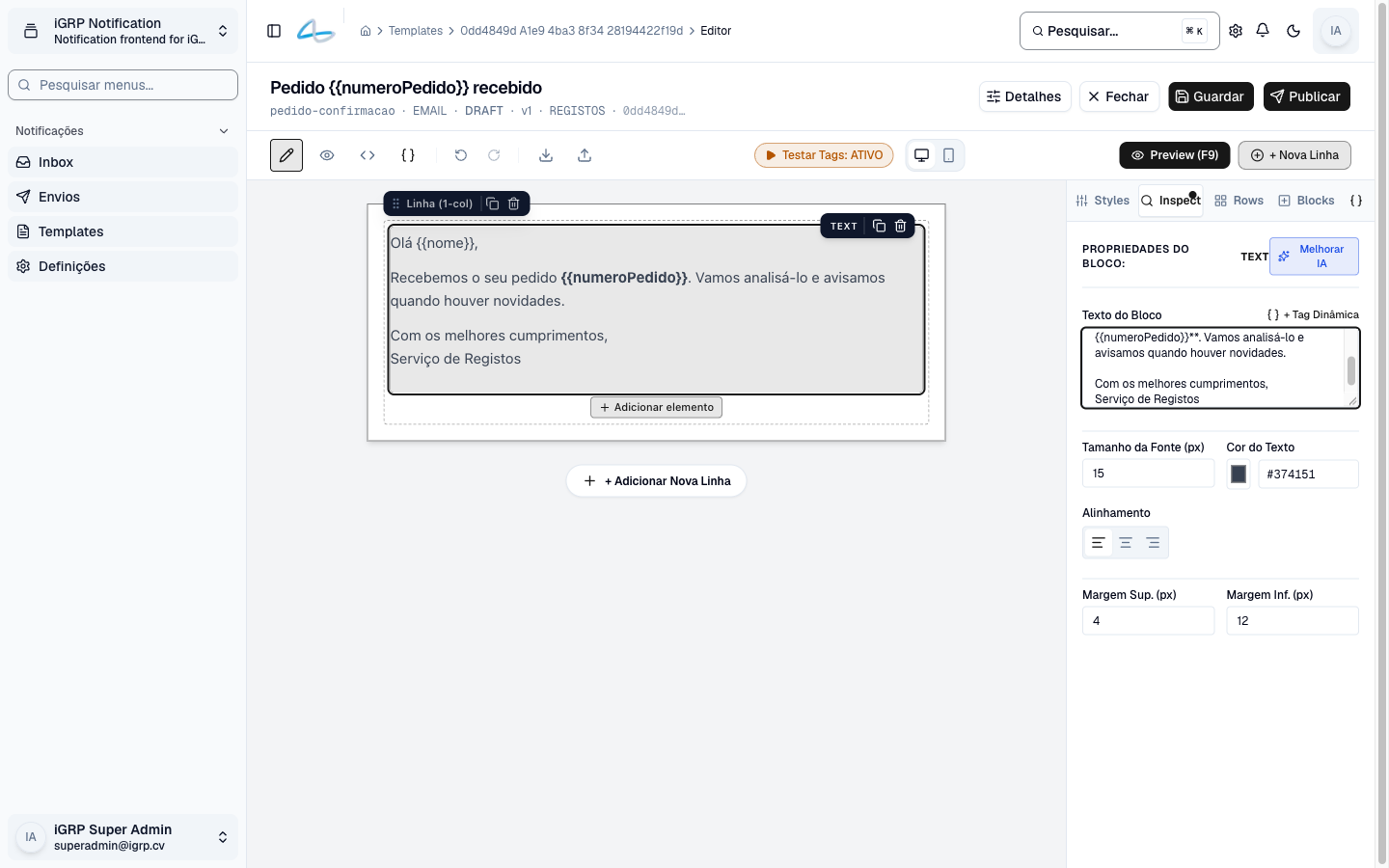Image resolution: width=1389 pixels, height=868 pixels.
Task: Open the Styles tab
Action: (x=1103, y=201)
